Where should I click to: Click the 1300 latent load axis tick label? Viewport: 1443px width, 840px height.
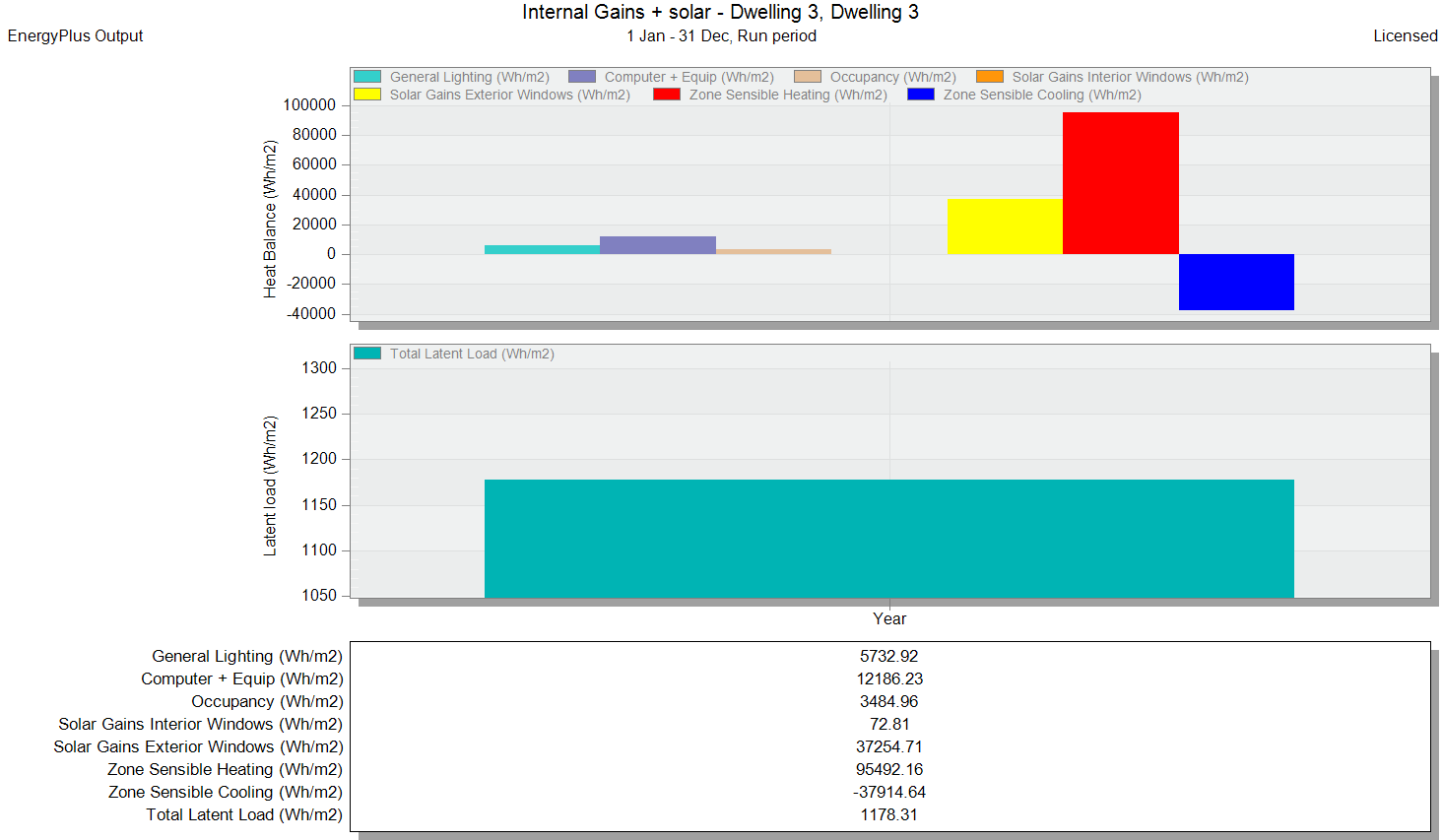tap(319, 367)
